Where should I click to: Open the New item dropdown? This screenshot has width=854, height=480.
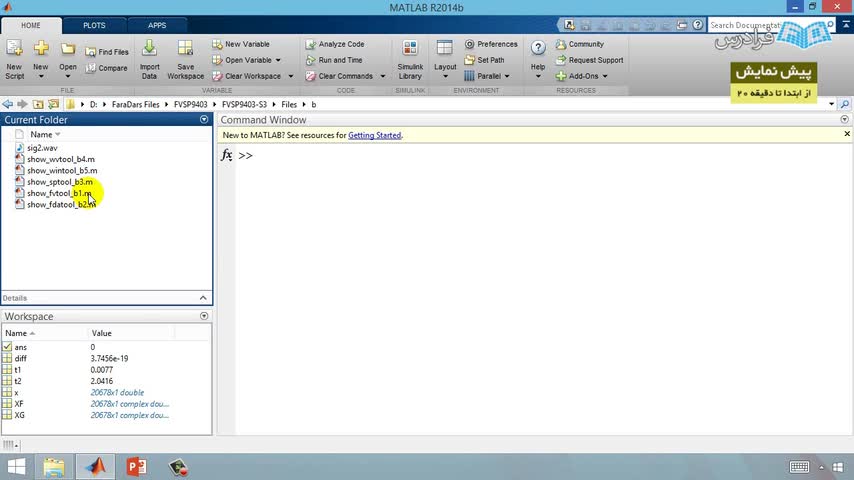[x=41, y=60]
